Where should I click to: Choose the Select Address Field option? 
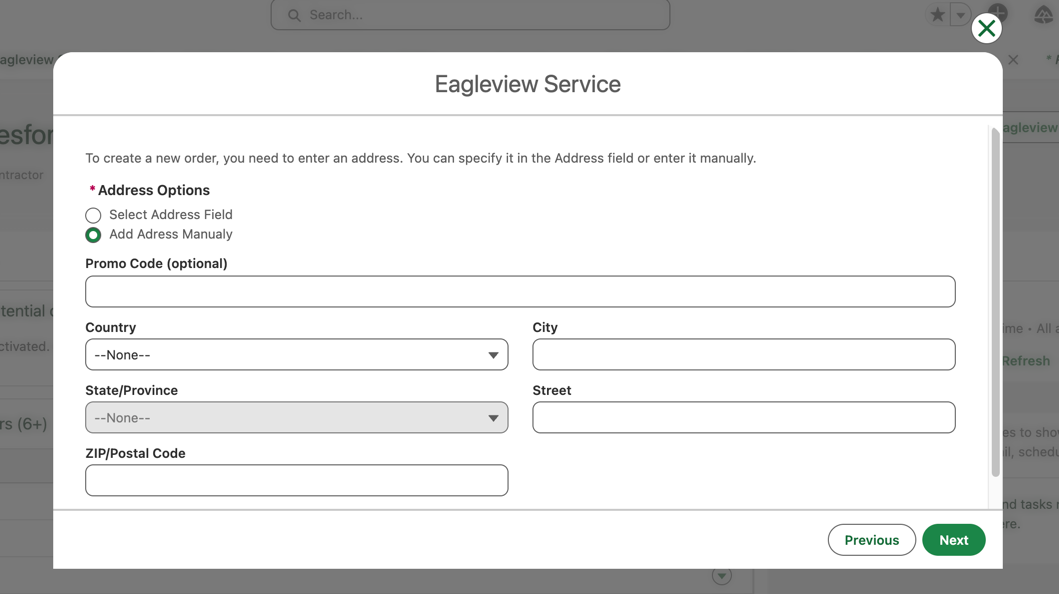(93, 215)
